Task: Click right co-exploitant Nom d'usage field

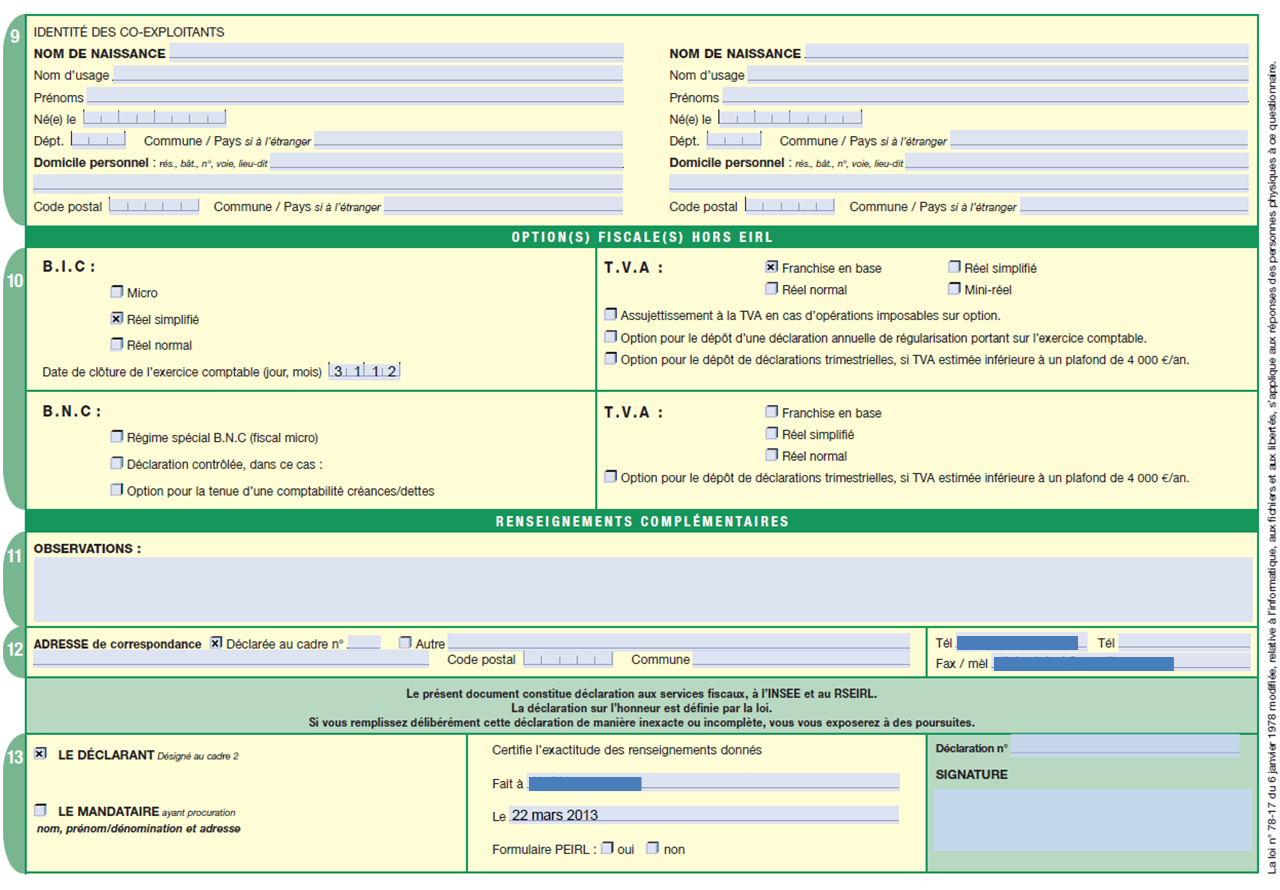Action: [x=998, y=74]
